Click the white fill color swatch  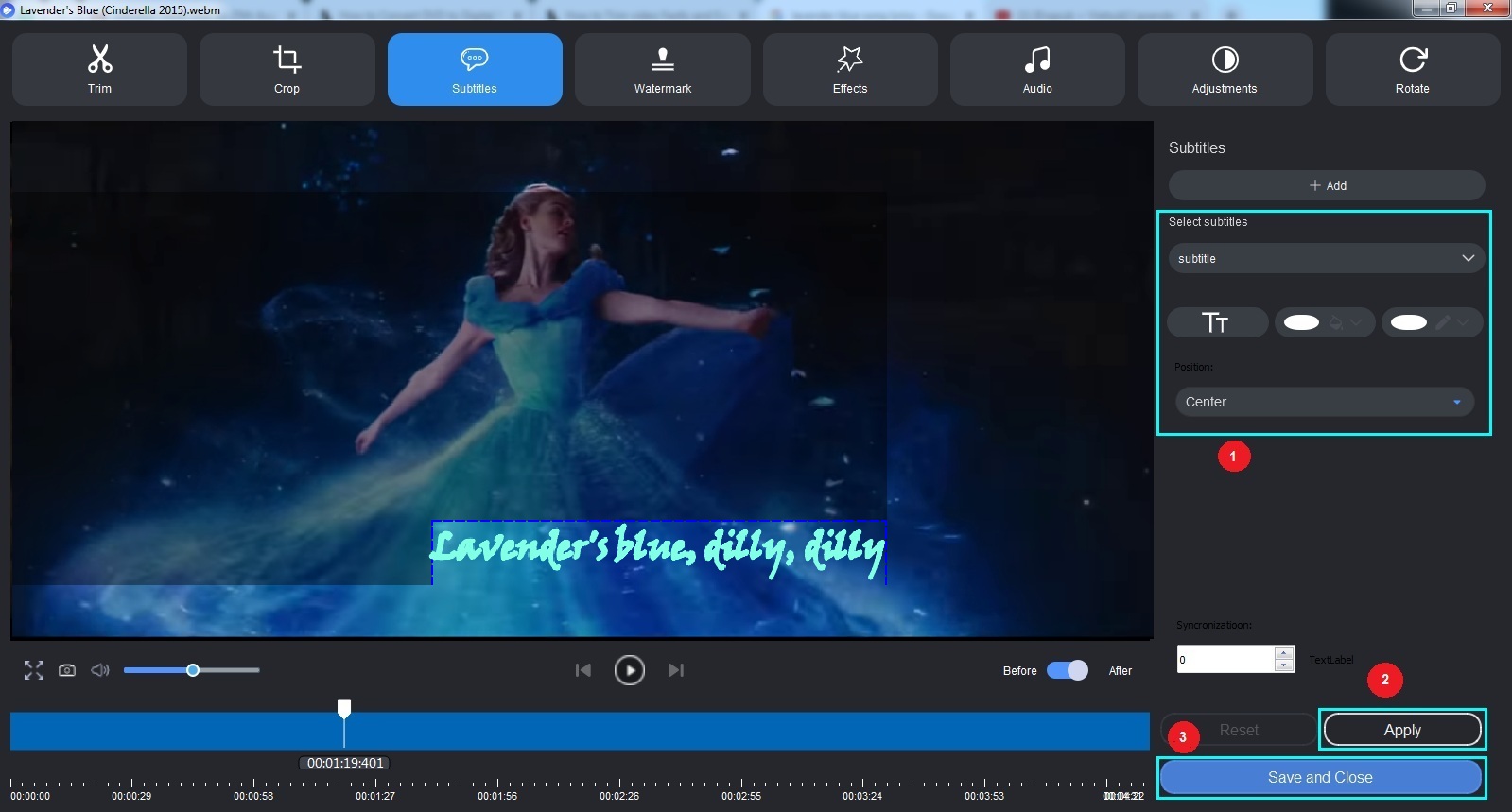1301,322
